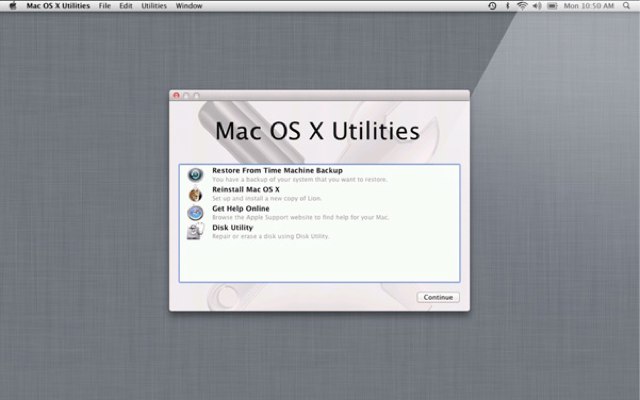This screenshot has height=400, width=640.
Task: Open Spotlight search magnifying glass
Action: (x=628, y=6)
